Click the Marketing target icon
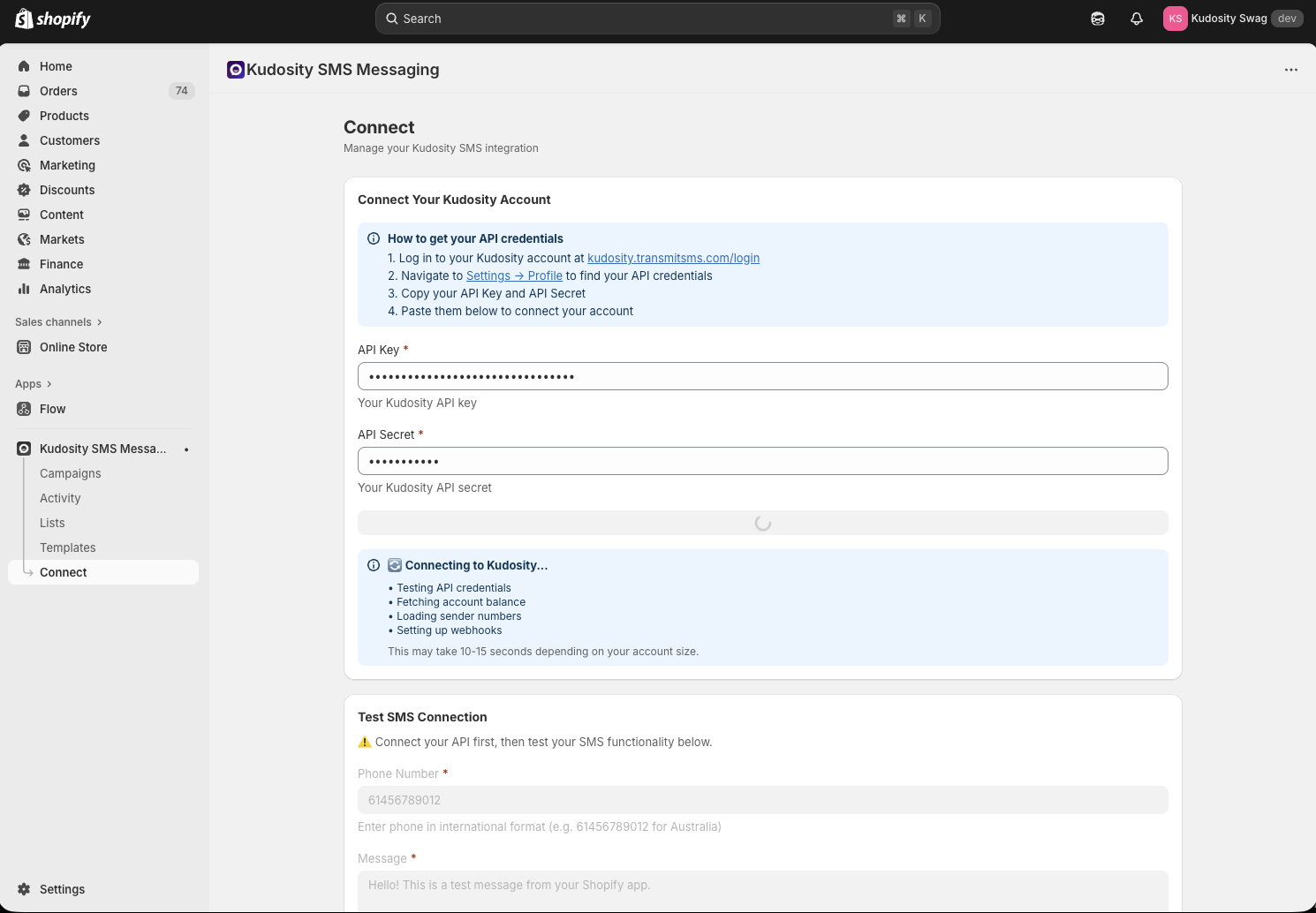This screenshot has height=913, width=1316. (x=24, y=165)
